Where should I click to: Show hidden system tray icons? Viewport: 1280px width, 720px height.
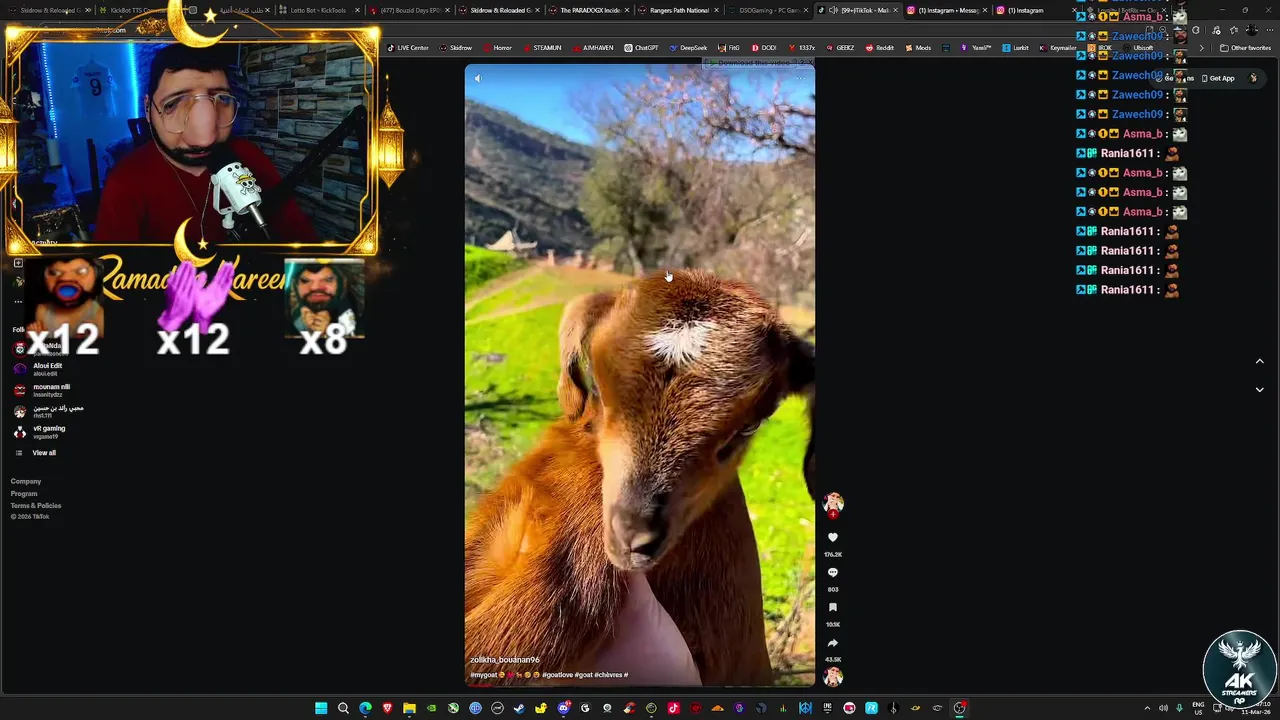click(1147, 708)
